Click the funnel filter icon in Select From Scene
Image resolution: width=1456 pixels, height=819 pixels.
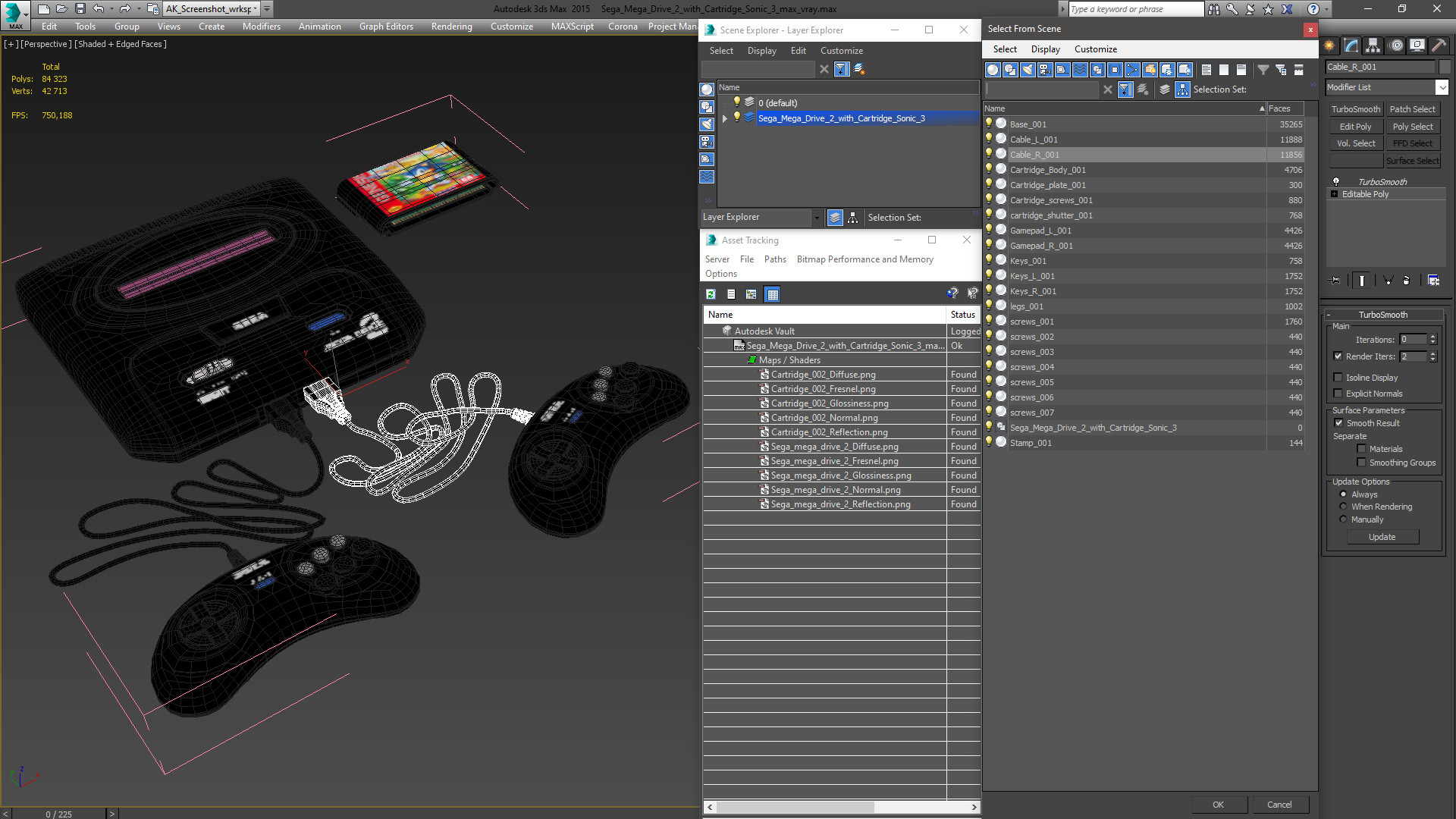point(1263,70)
